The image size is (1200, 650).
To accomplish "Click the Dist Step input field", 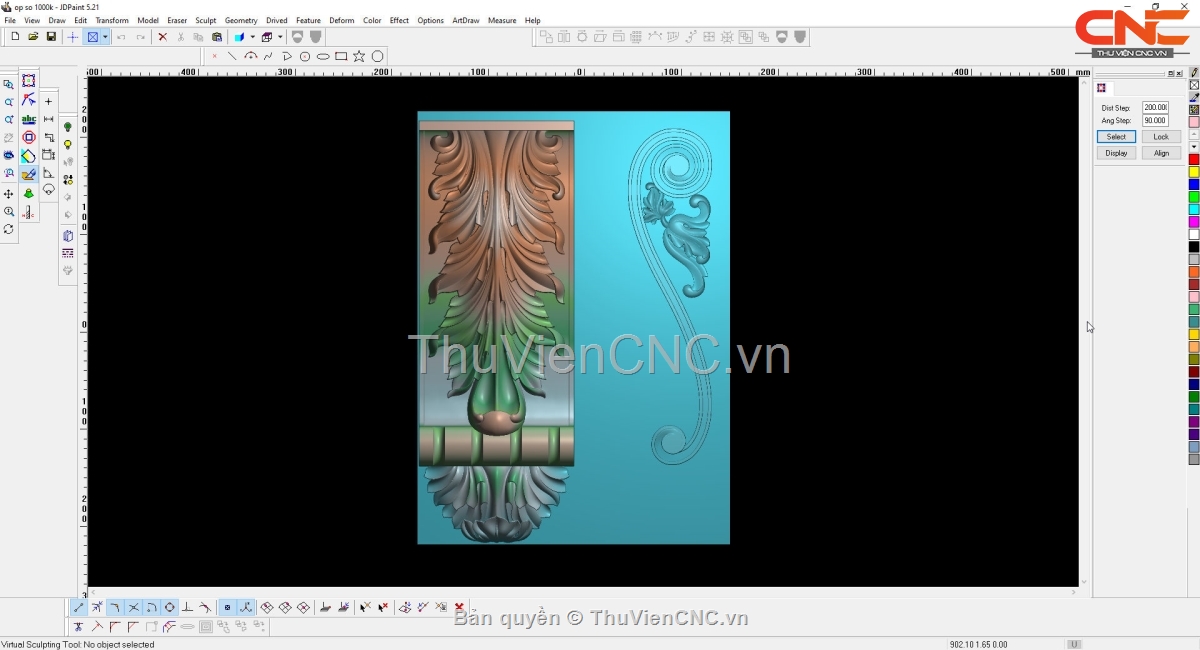I will 1155,108.
